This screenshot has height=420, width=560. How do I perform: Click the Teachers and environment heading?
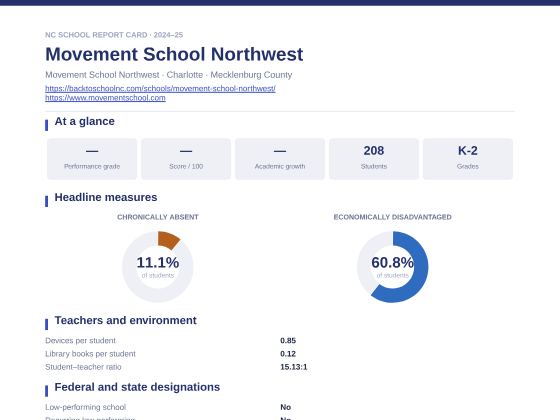(125, 320)
